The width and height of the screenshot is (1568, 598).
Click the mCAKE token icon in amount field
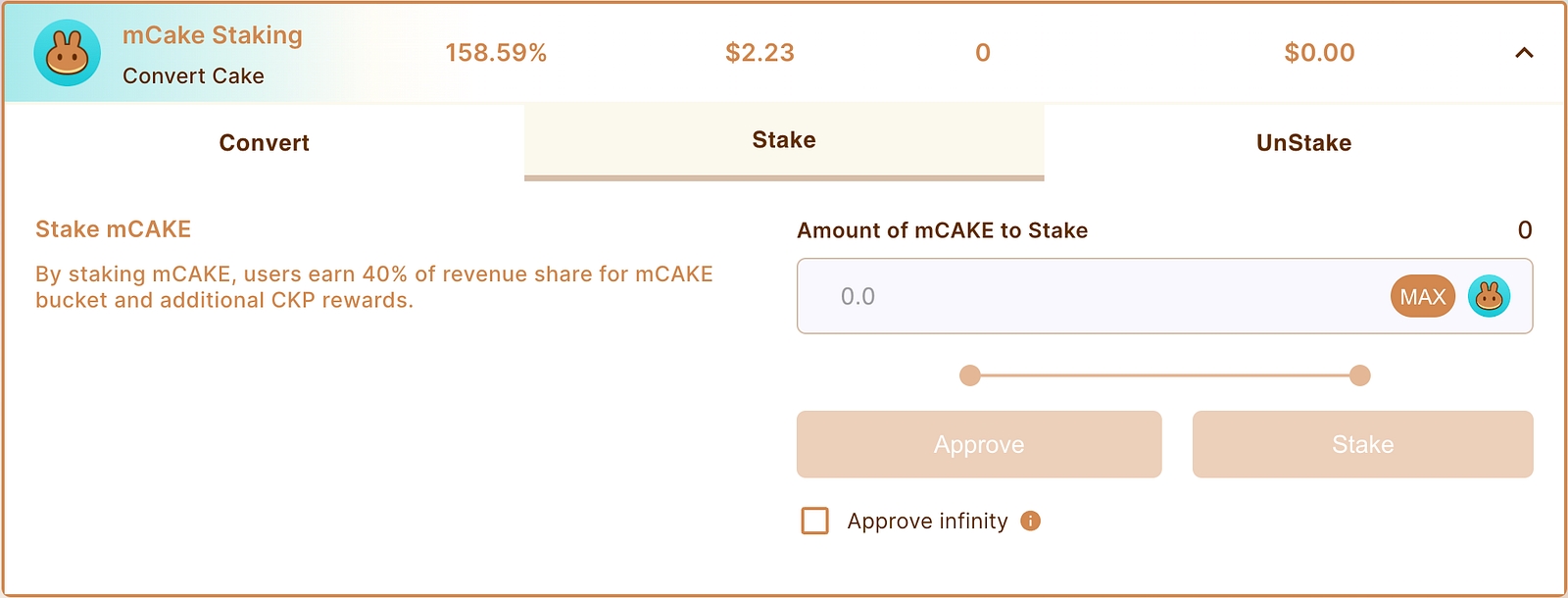1489,296
